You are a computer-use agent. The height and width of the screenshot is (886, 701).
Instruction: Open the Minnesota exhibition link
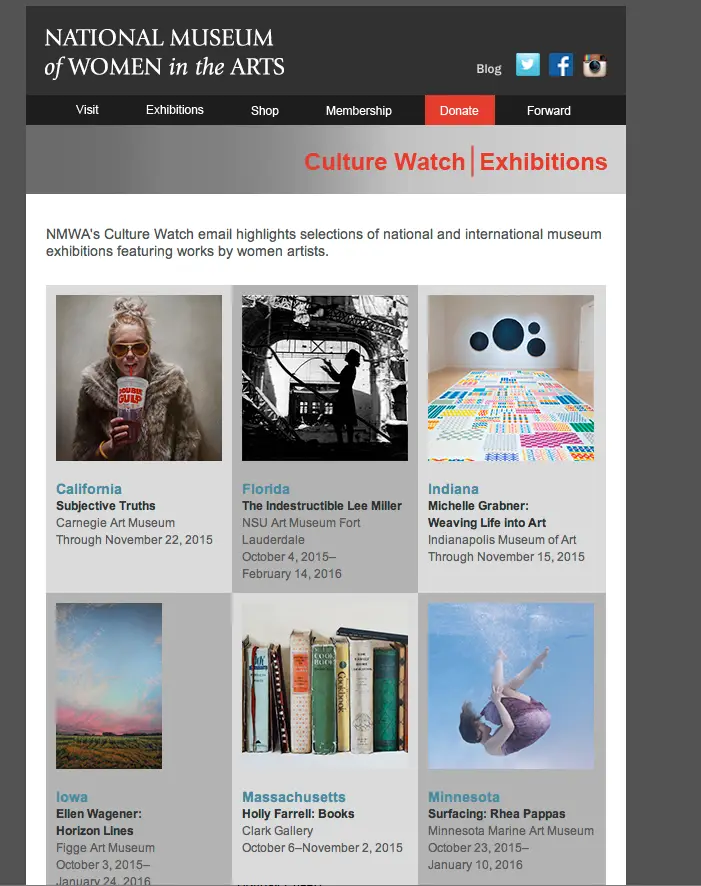point(464,797)
